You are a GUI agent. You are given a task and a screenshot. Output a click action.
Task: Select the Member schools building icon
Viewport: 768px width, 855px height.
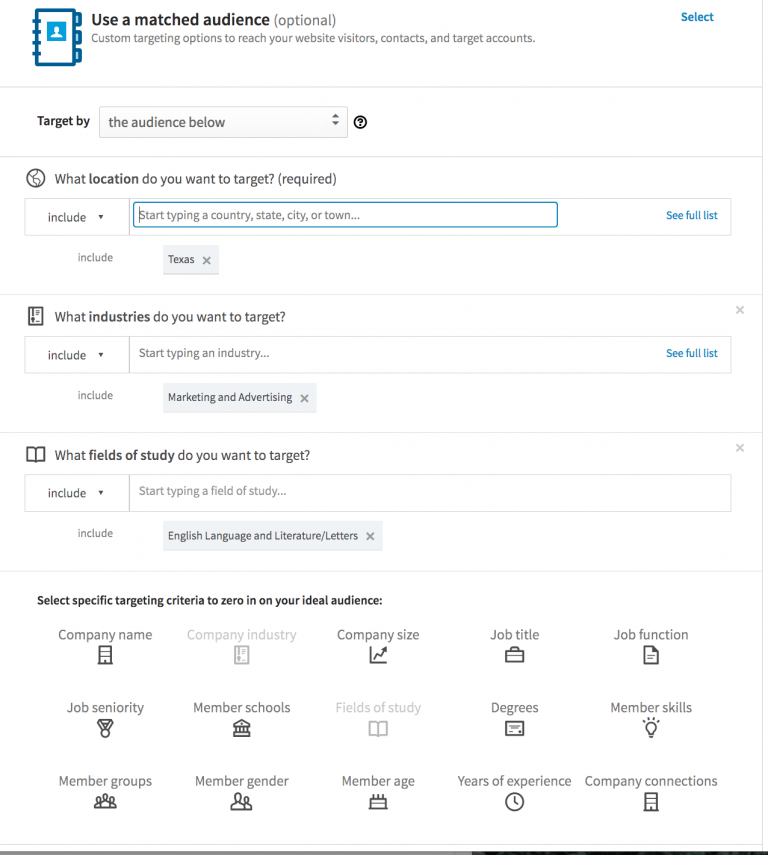coord(241,728)
